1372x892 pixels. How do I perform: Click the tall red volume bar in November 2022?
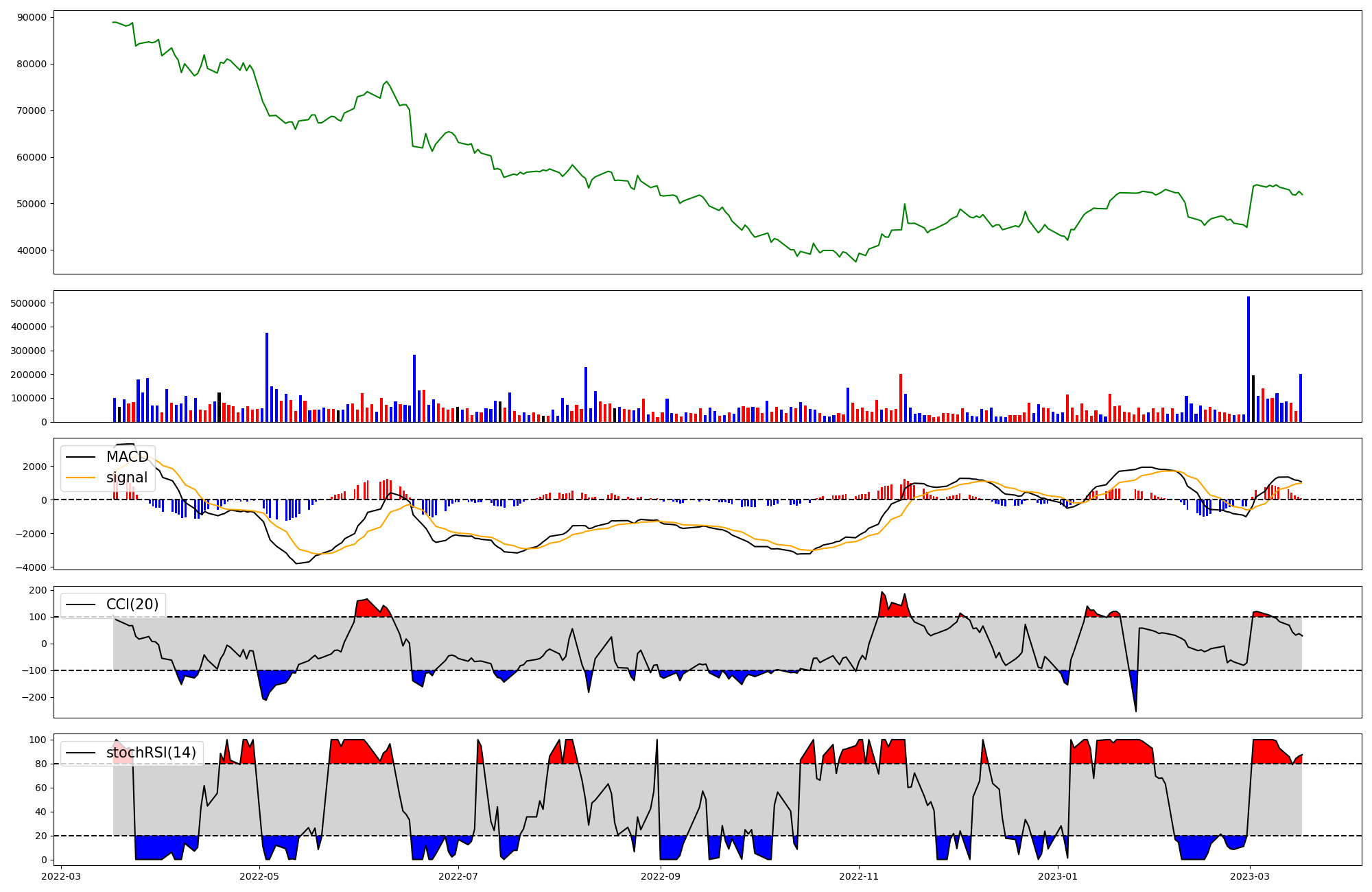click(901, 398)
